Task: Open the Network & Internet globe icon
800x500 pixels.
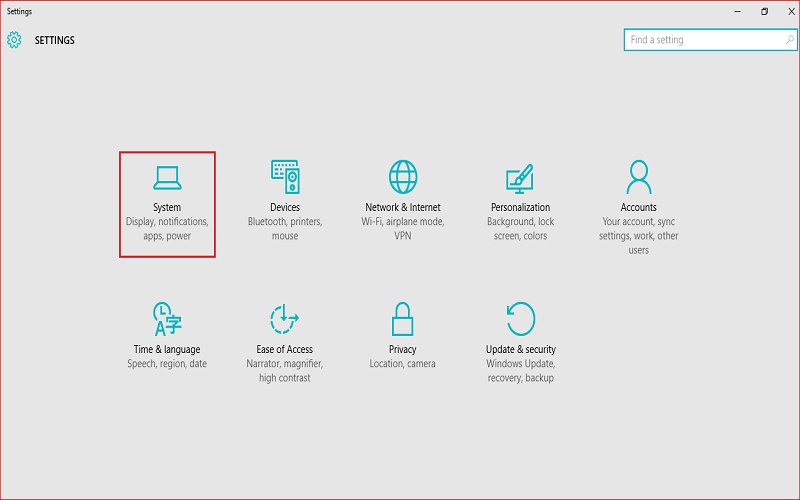Action: 403,177
